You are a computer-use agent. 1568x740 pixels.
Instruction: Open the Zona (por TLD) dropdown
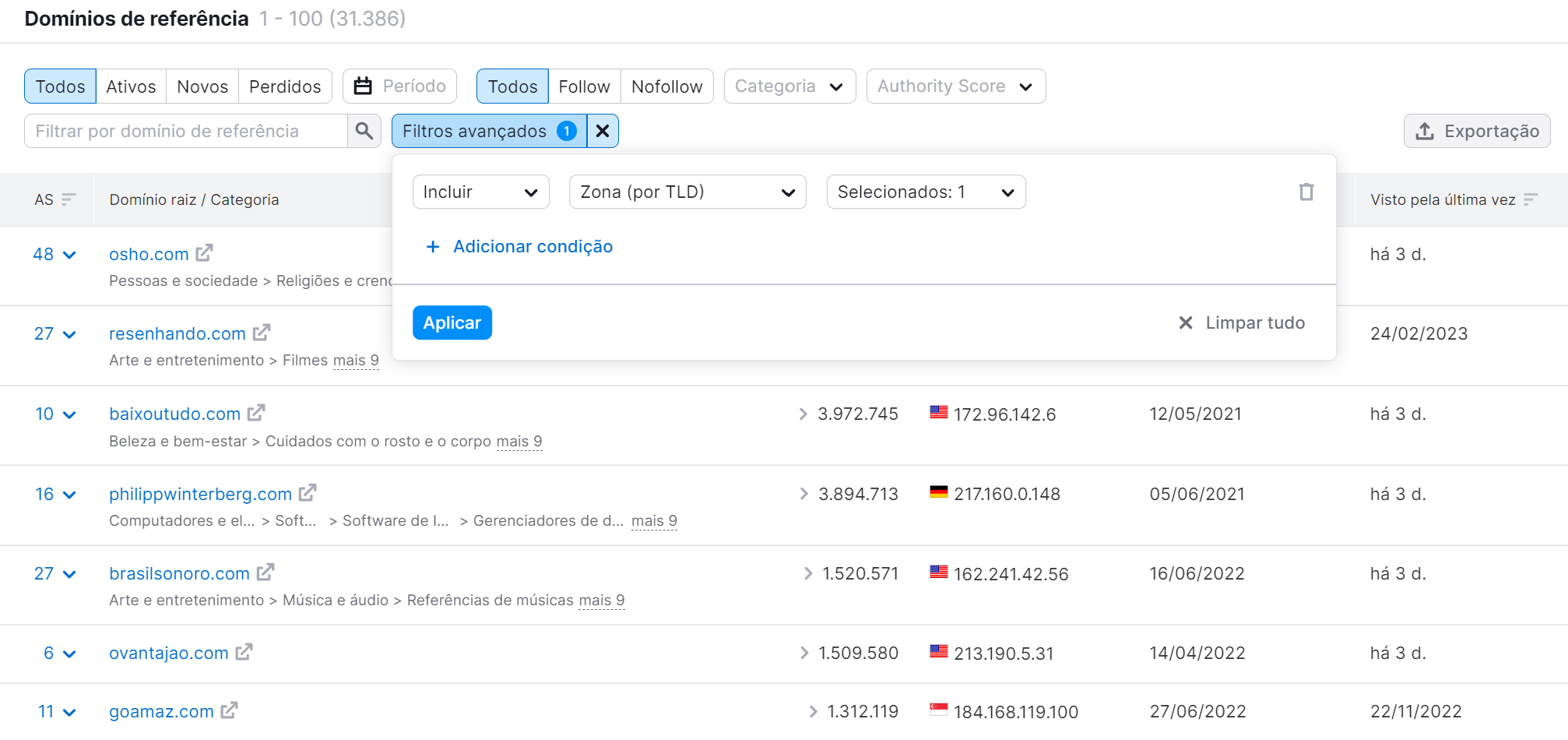point(687,192)
